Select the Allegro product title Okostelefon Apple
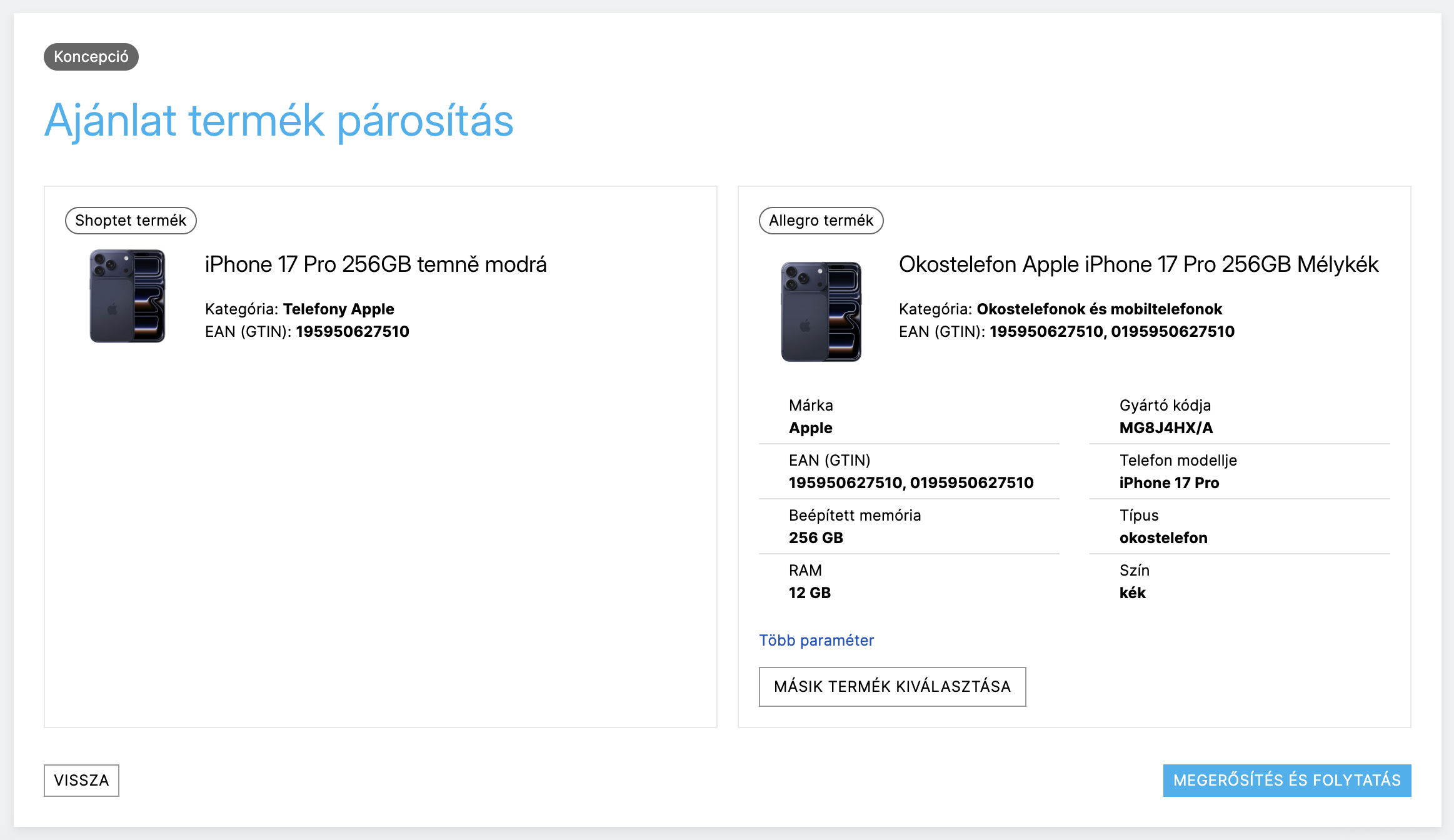 [1138, 264]
